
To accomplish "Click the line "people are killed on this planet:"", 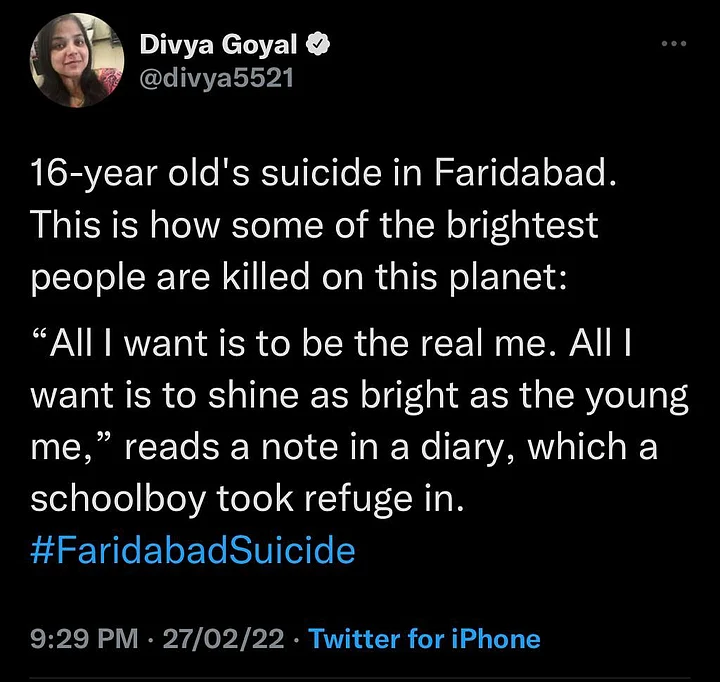I will pyautogui.click(x=300, y=275).
